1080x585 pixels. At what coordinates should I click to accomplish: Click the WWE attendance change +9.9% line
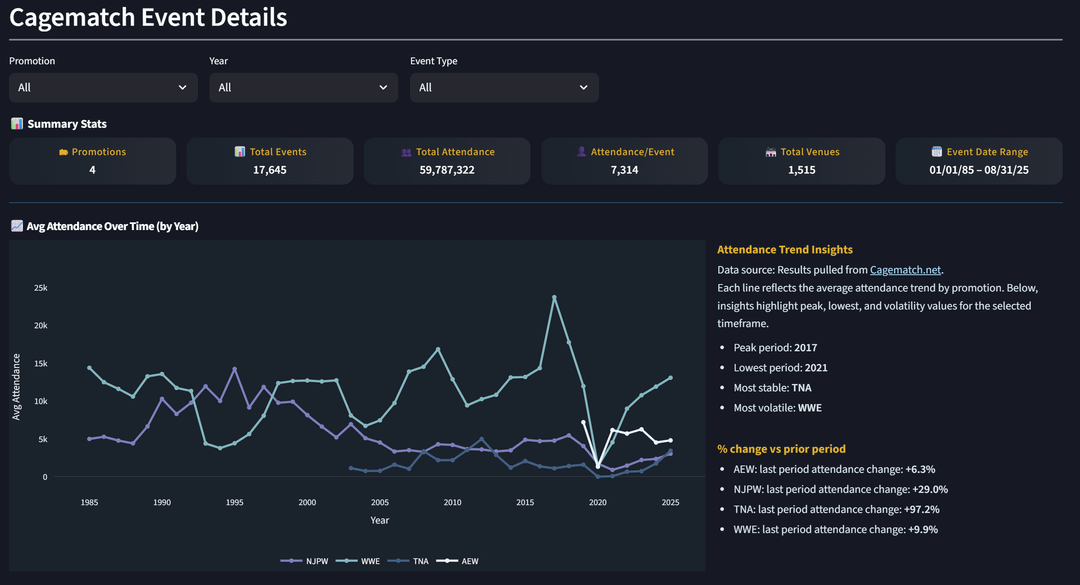(x=835, y=529)
